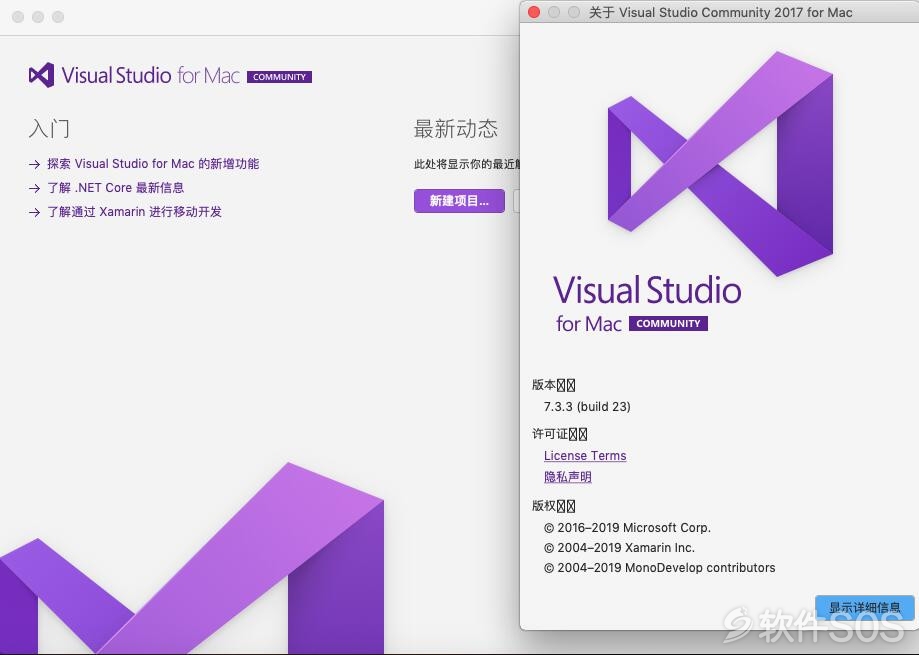Click the 最新动态 heading

click(x=456, y=129)
